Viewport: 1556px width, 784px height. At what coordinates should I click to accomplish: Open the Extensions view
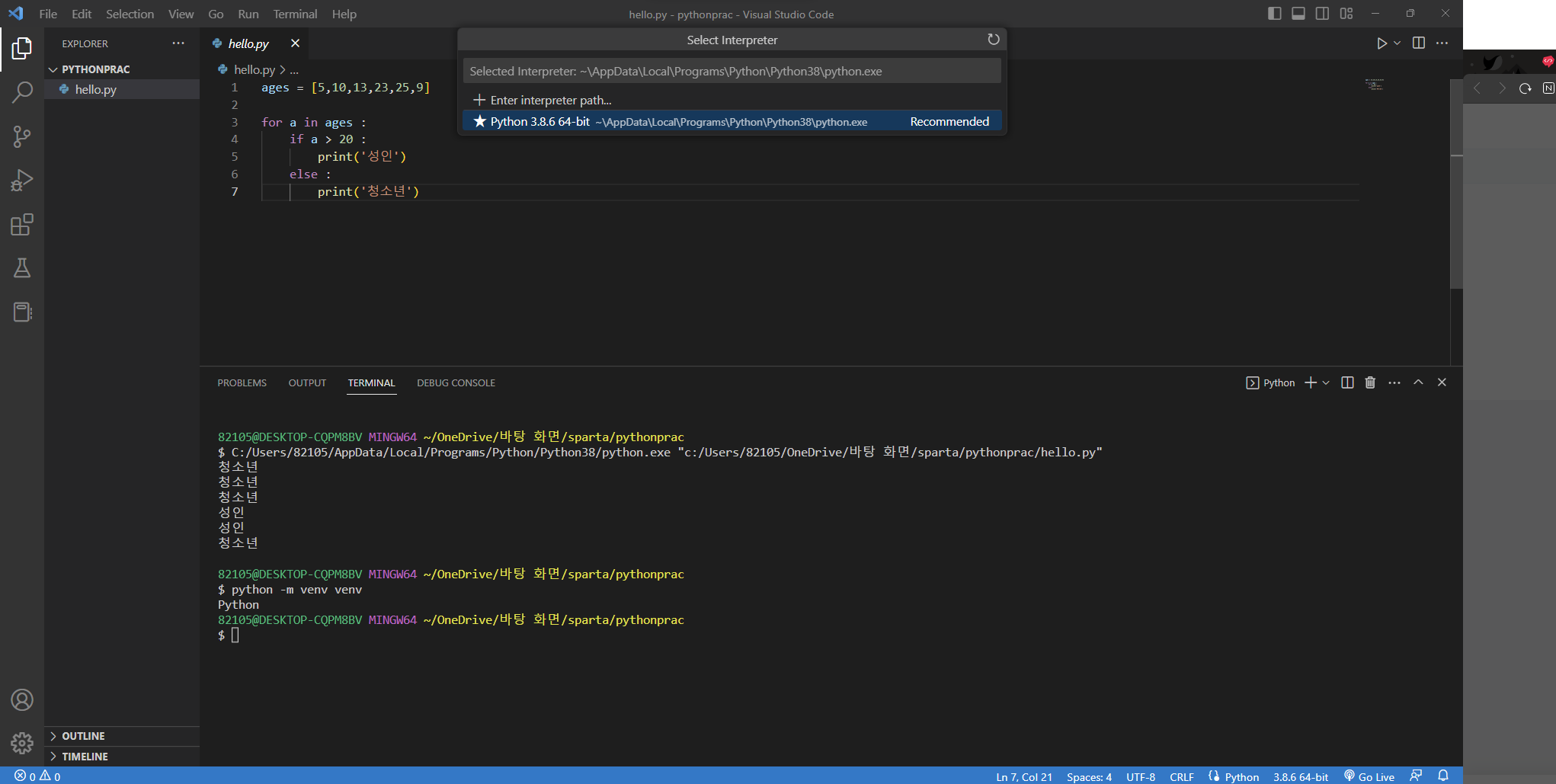(x=22, y=225)
